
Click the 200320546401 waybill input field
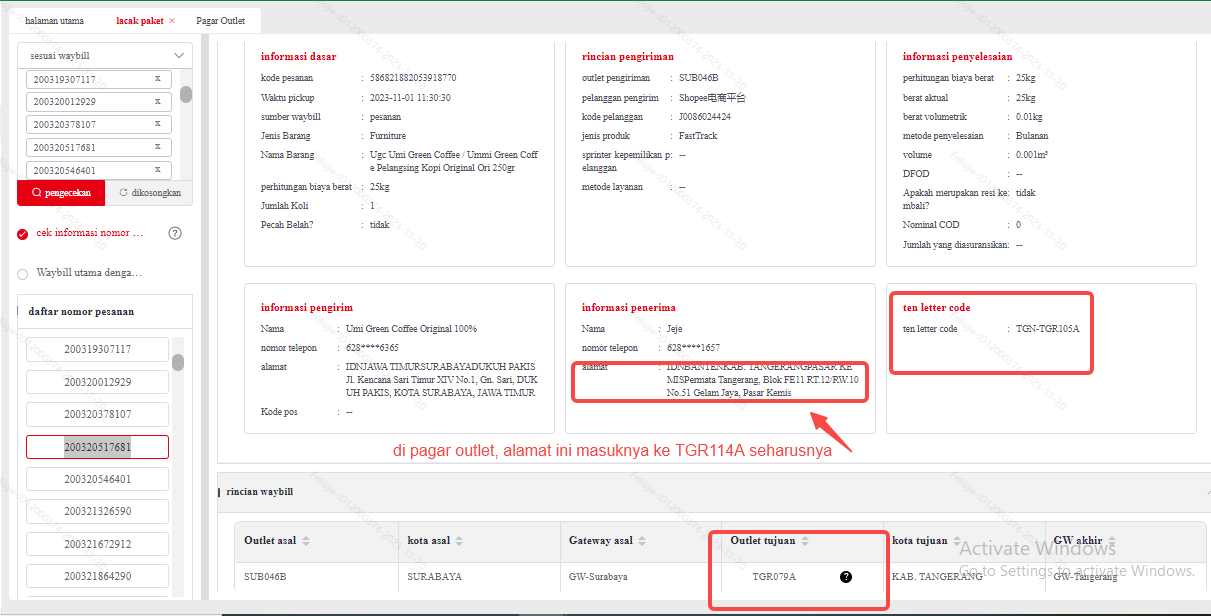tap(99, 171)
